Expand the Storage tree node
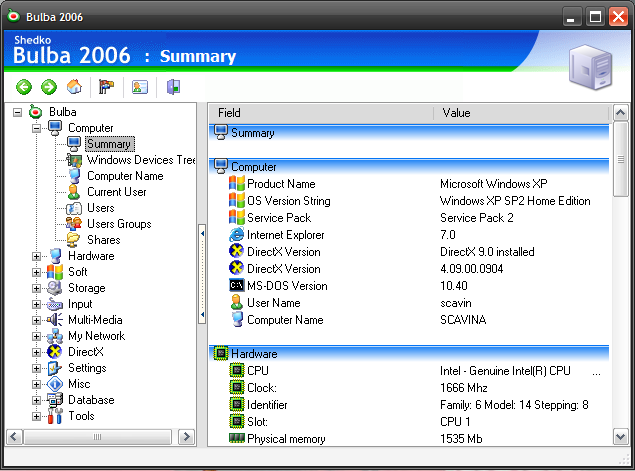Image resolution: width=635 pixels, height=471 pixels. (x=36, y=288)
